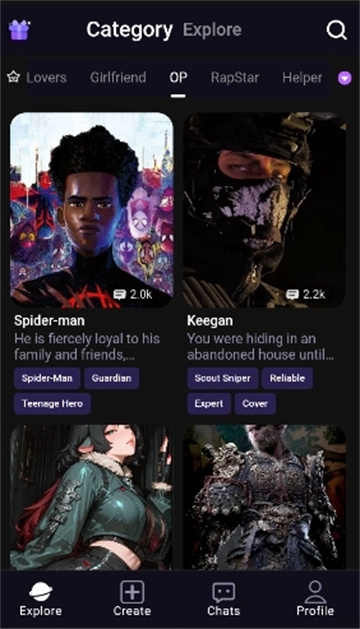Switch to the Explore header tab
The width and height of the screenshot is (360, 629).
pyautogui.click(x=212, y=30)
